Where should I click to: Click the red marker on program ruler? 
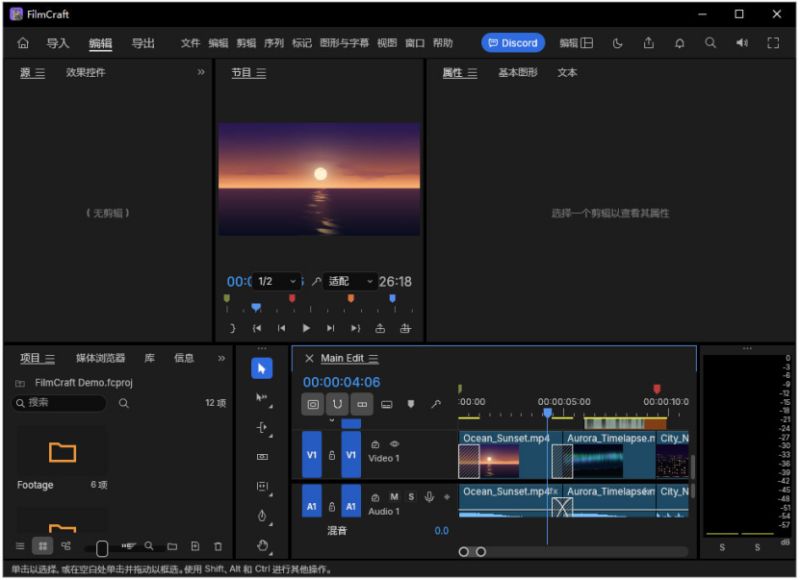click(x=292, y=298)
